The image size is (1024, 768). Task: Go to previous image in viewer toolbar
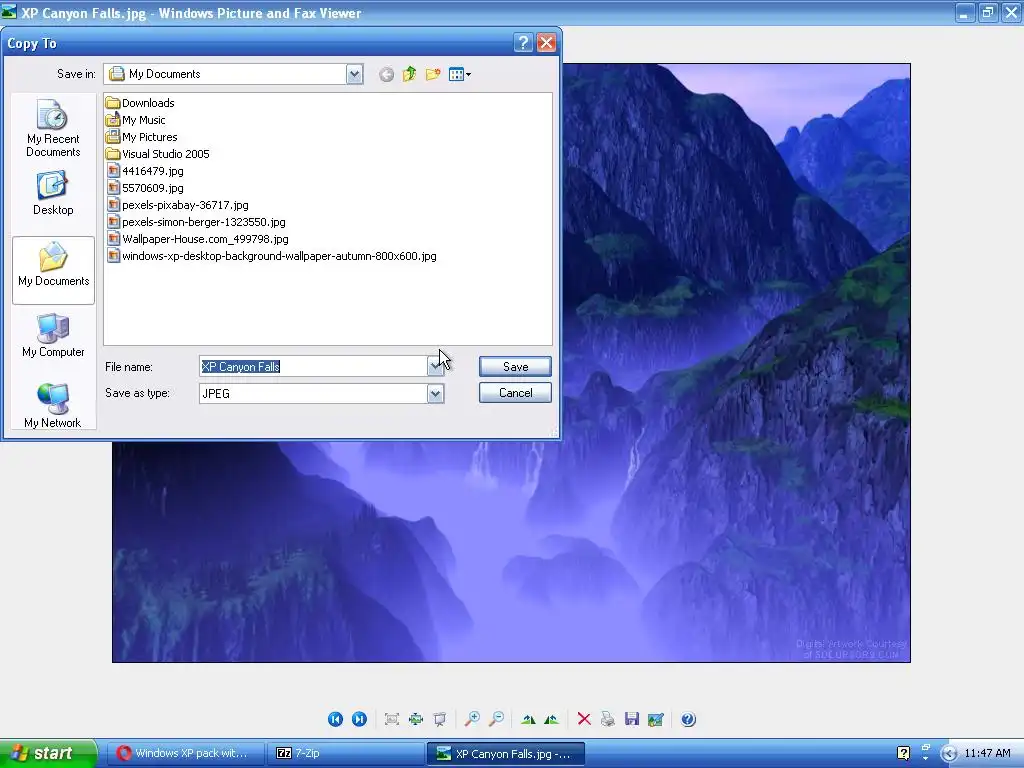tap(335, 719)
